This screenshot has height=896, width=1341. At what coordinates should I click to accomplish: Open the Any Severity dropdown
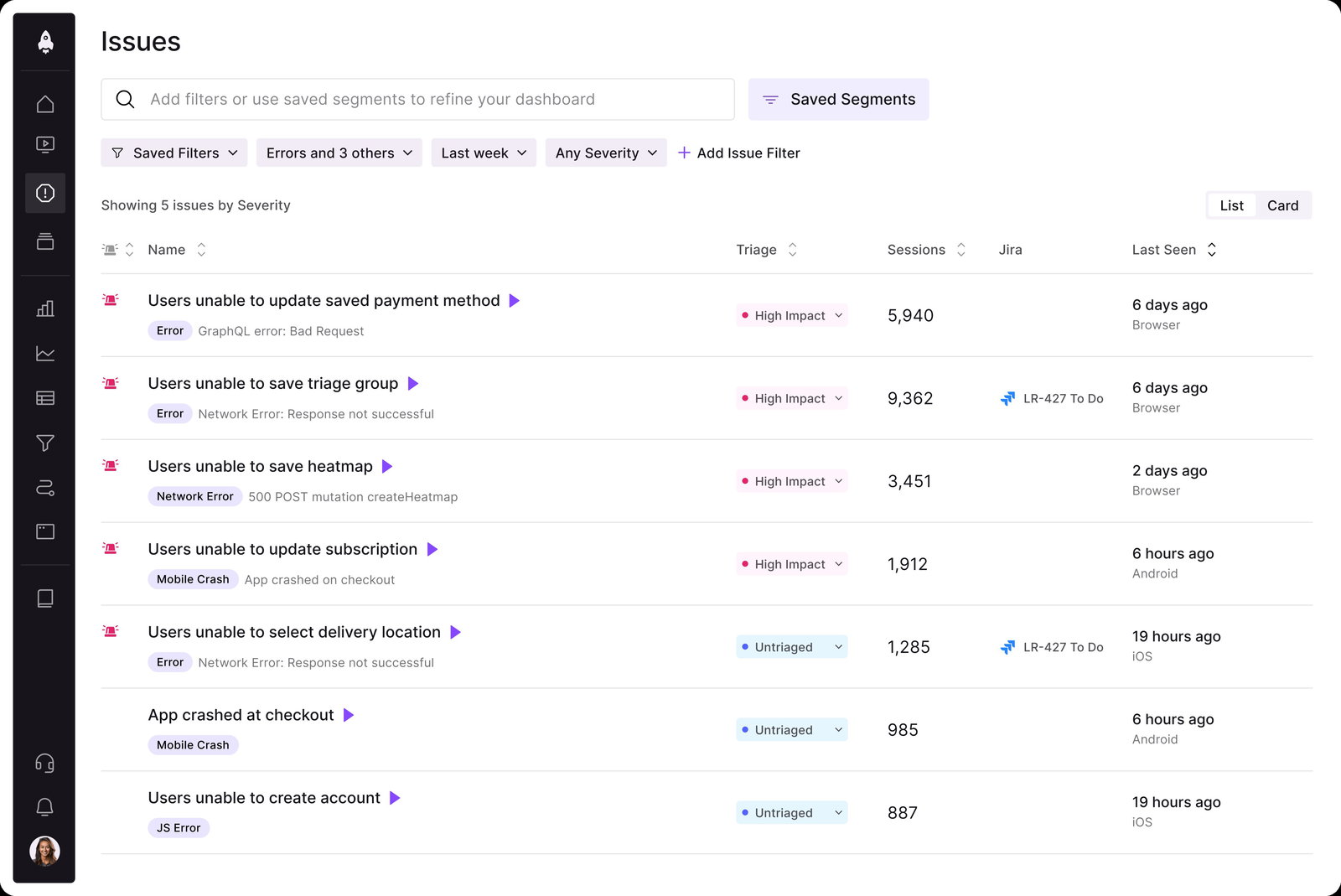[605, 153]
